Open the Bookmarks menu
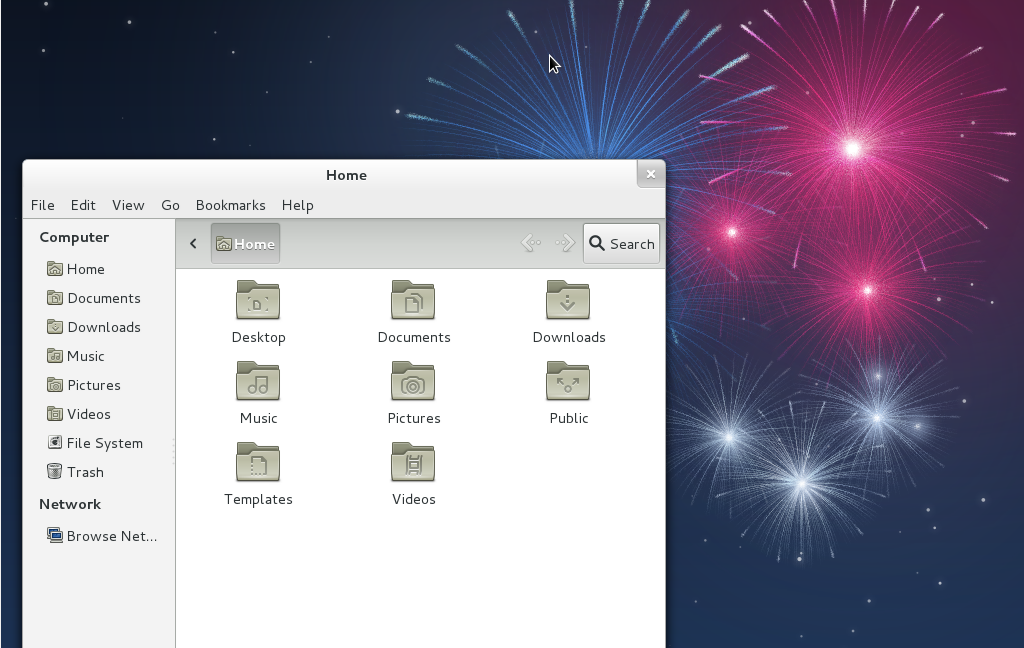This screenshot has height=648, width=1024. pos(230,205)
